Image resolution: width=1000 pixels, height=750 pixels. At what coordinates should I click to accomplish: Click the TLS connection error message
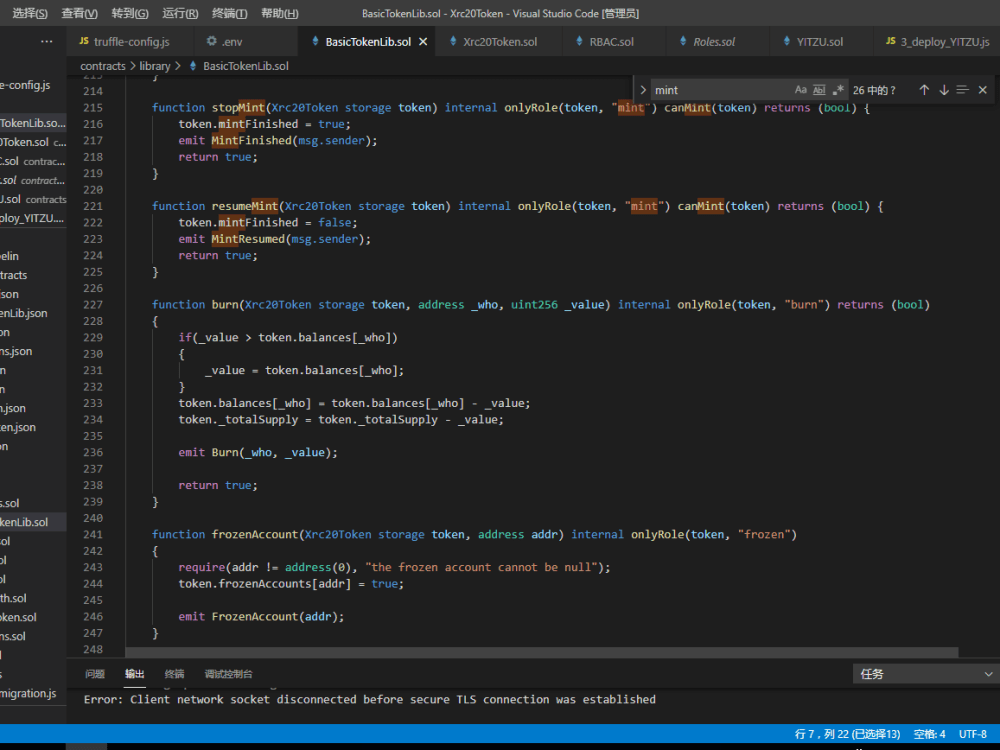(369, 700)
